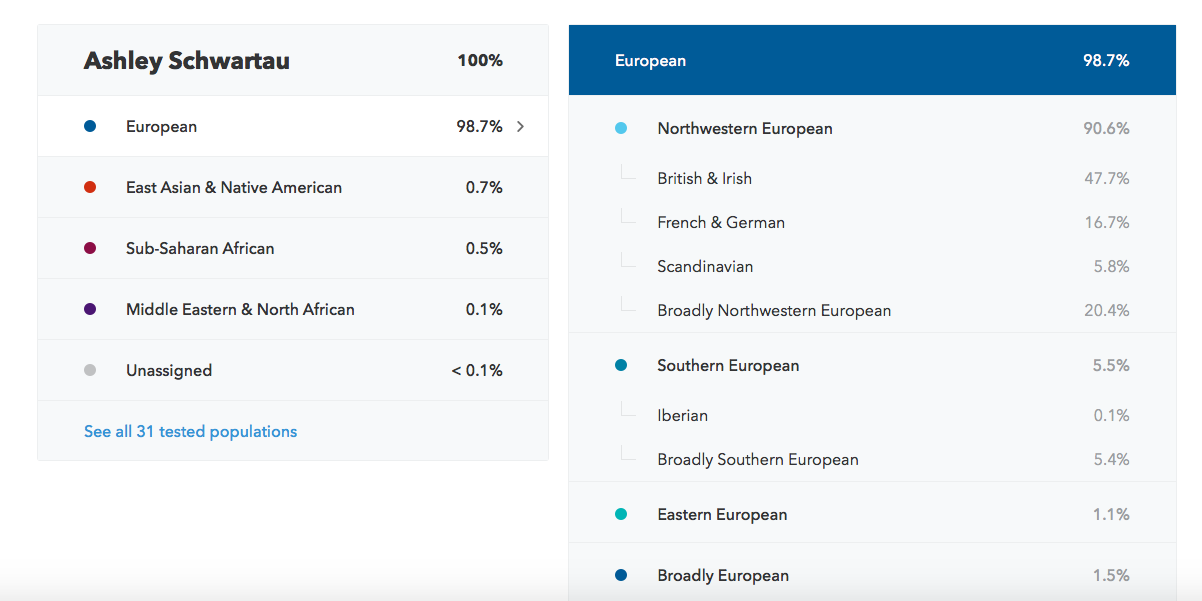
Task: Select the Scandinavian entry
Action: coord(704,267)
